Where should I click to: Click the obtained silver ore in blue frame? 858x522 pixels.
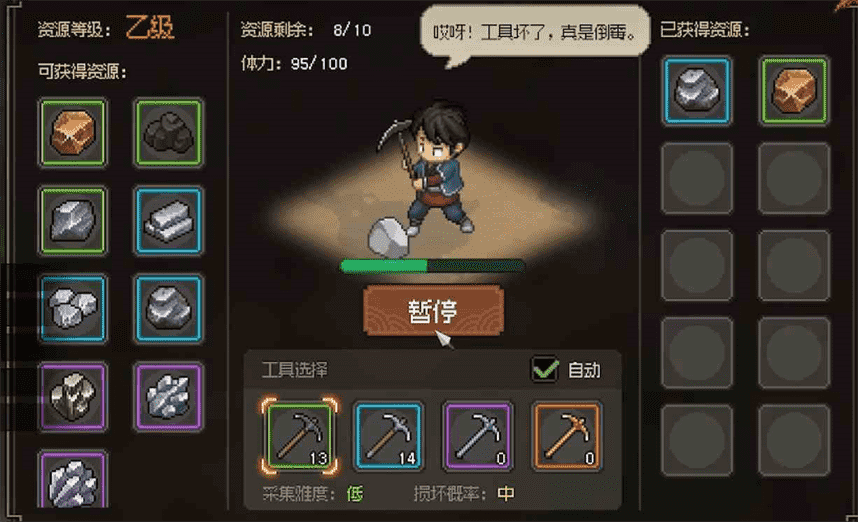point(697,90)
